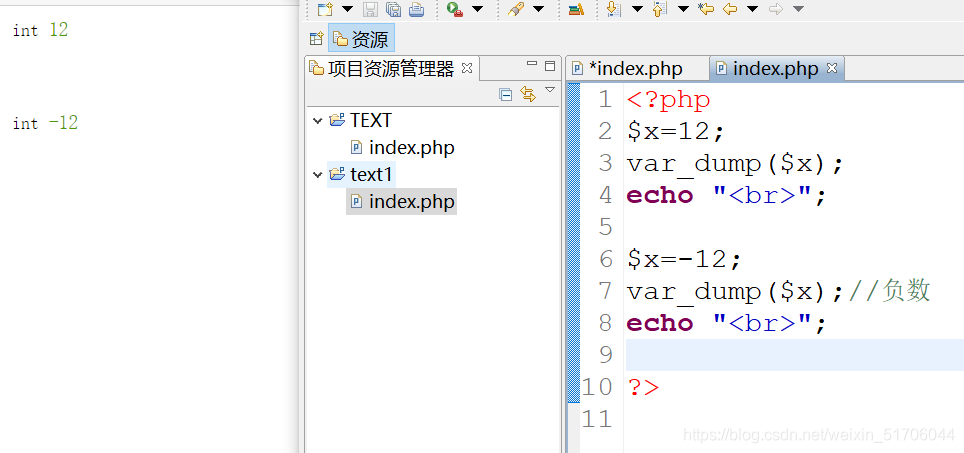964x453 pixels.
Task: Close the active index.php editor tab
Action: 832,68
